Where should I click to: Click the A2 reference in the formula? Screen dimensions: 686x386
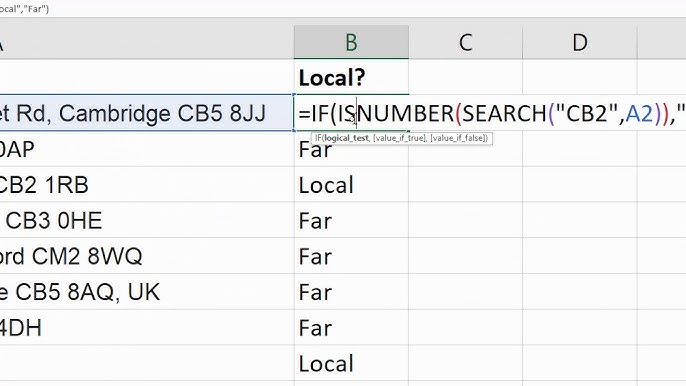click(x=640, y=113)
